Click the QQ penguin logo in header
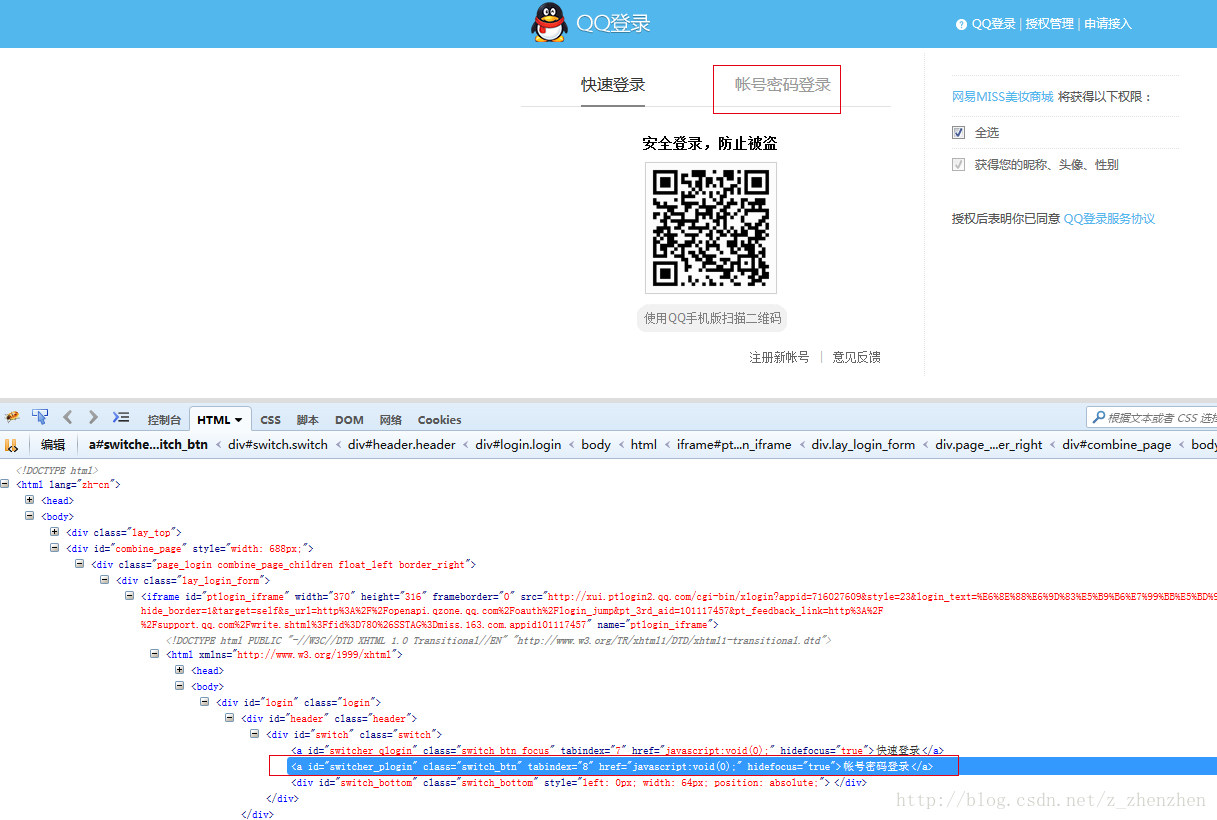Screen dimensions: 1217x820 point(548,22)
